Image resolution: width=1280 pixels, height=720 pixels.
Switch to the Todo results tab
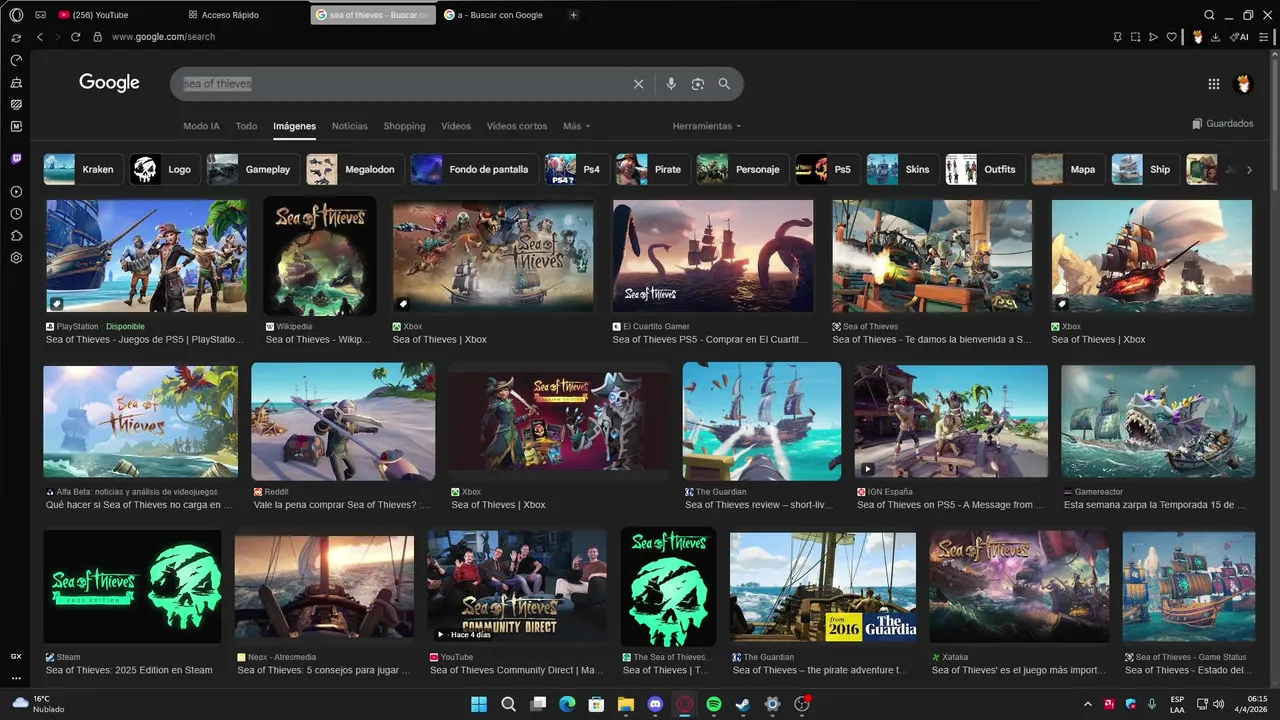[x=246, y=126]
